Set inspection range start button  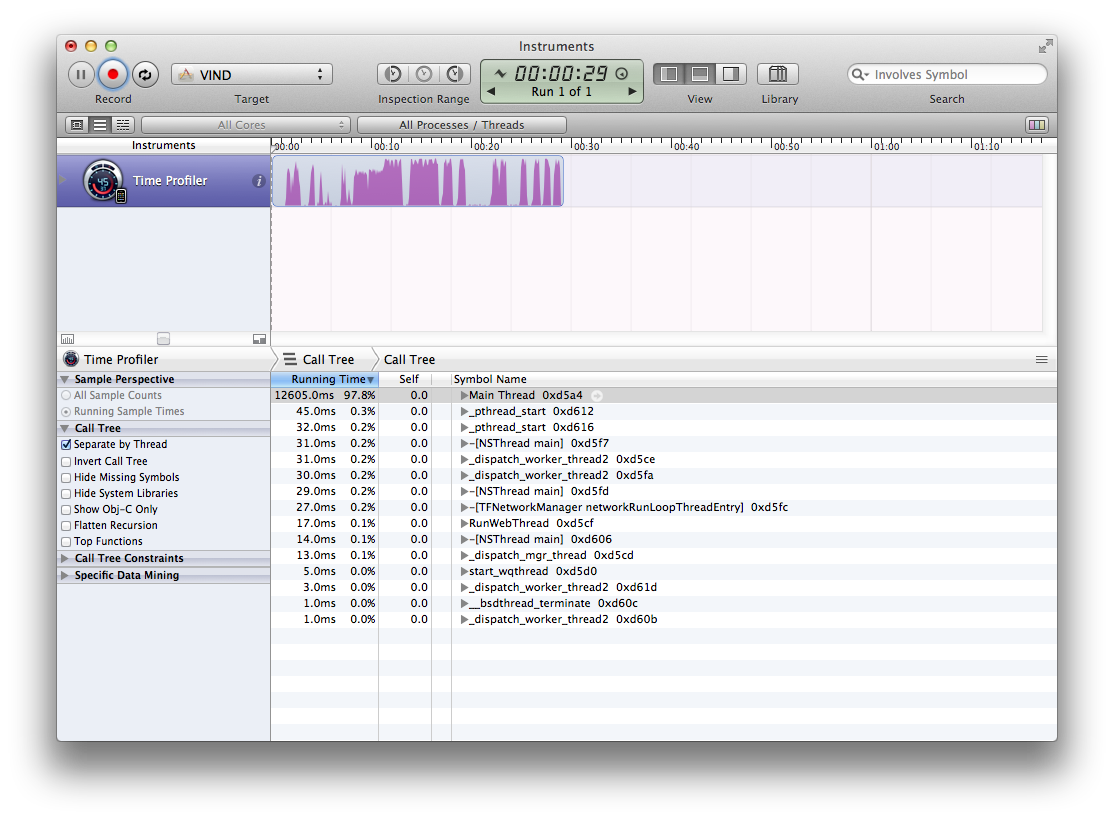pyautogui.click(x=393, y=74)
